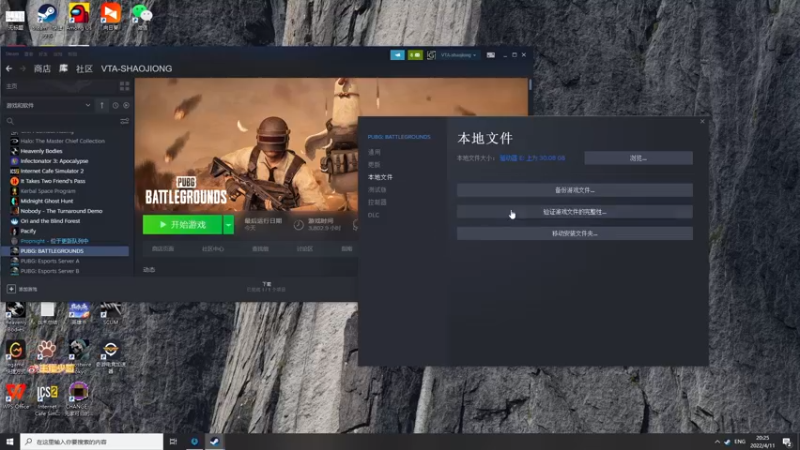Select the DLC section in properties sidebar
The width and height of the screenshot is (800, 450).
373,215
